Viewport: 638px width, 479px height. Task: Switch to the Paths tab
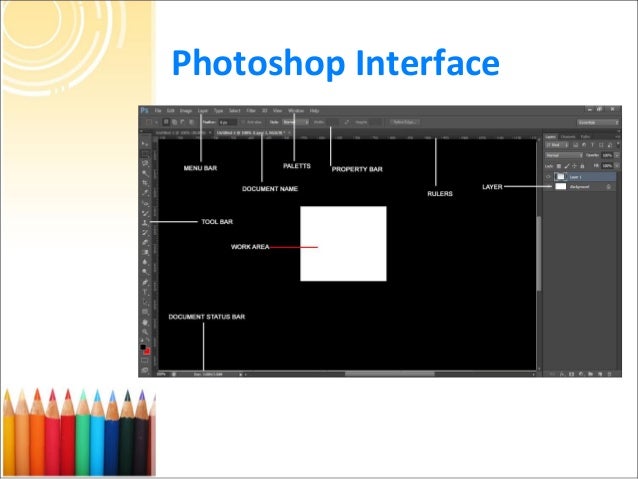(x=585, y=137)
